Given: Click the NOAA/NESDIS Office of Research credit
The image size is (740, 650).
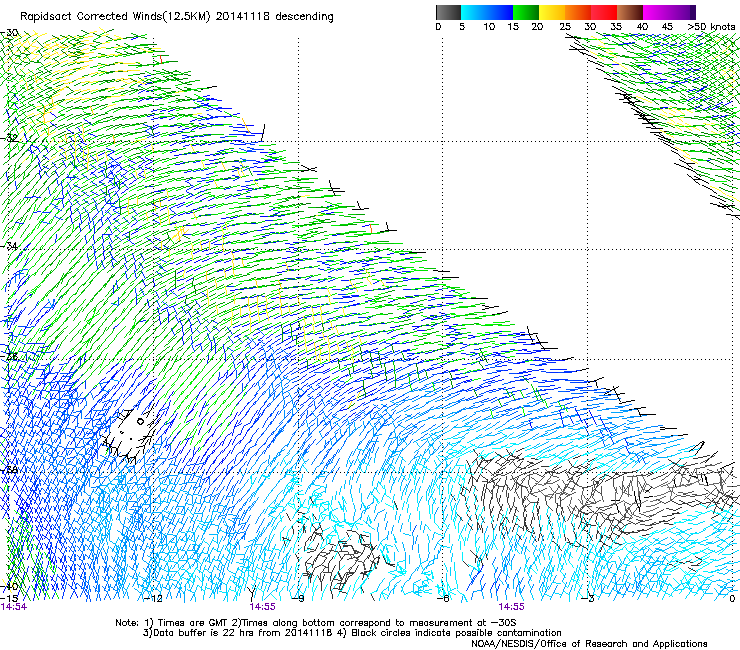Looking at the screenshot, I should pyautogui.click(x=589, y=644).
